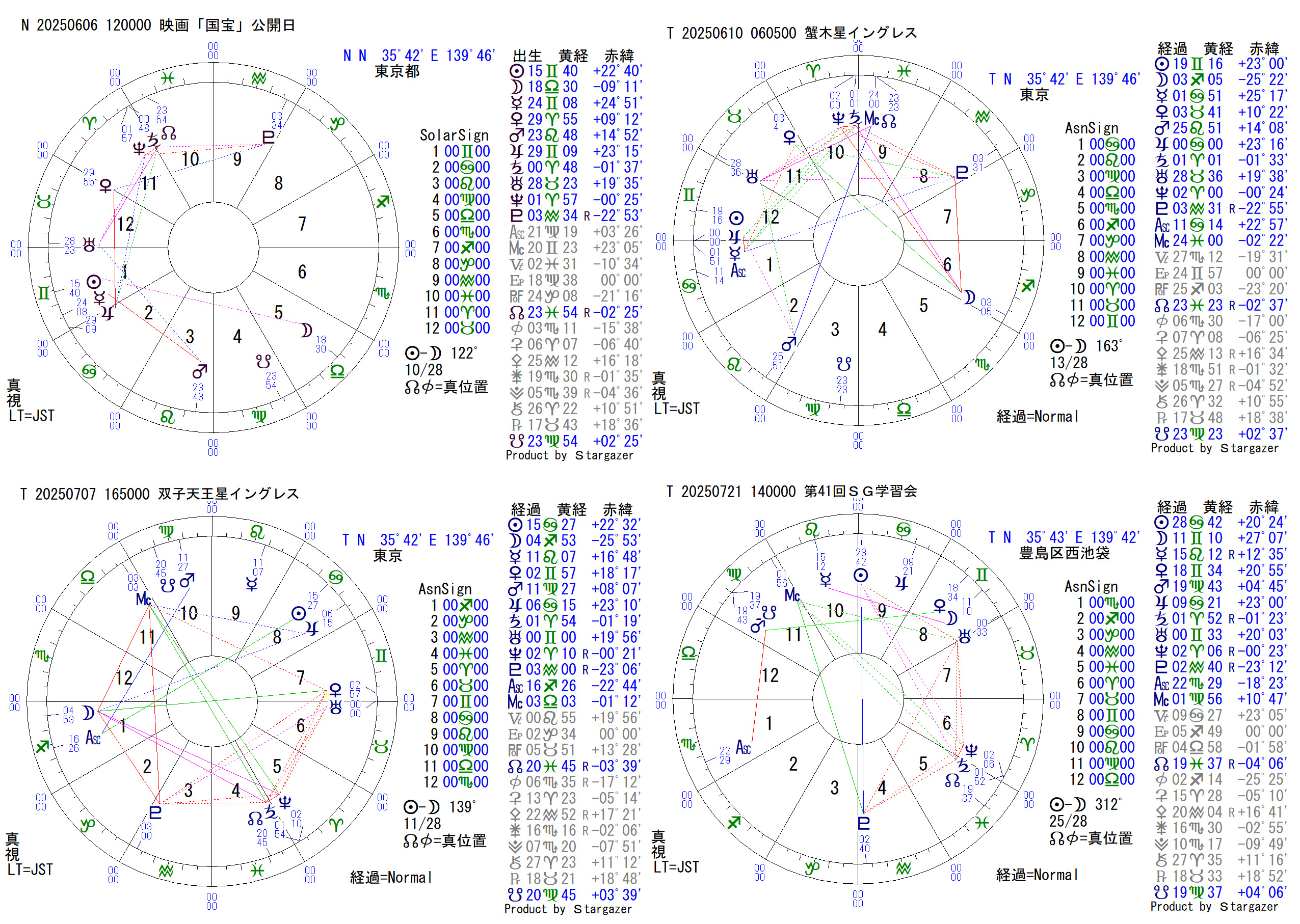
Task: Click the Mercury glyph in the 双子天王星イングレス chart wheel
Action: pos(252,584)
